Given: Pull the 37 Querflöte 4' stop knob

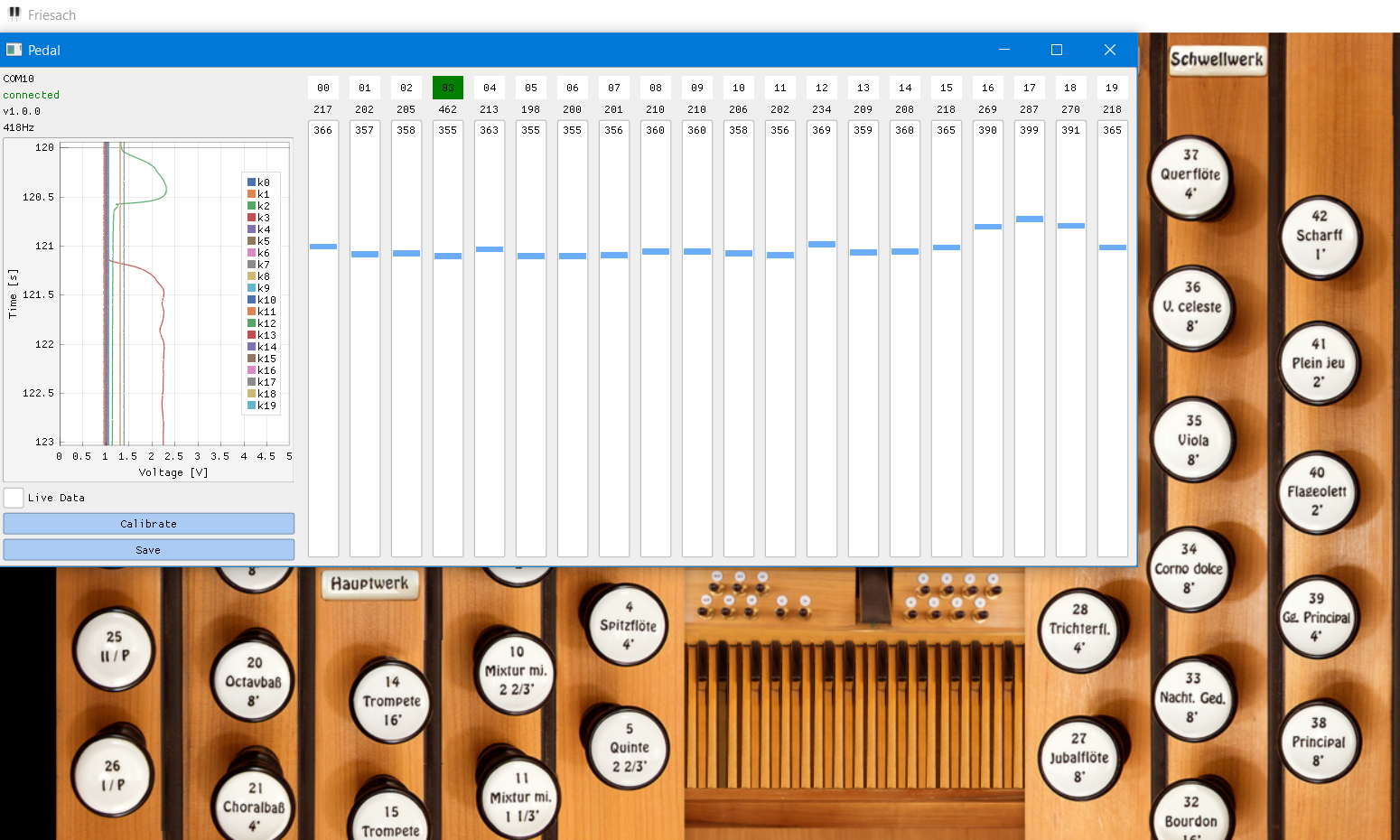Looking at the screenshot, I should pyautogui.click(x=1190, y=176).
